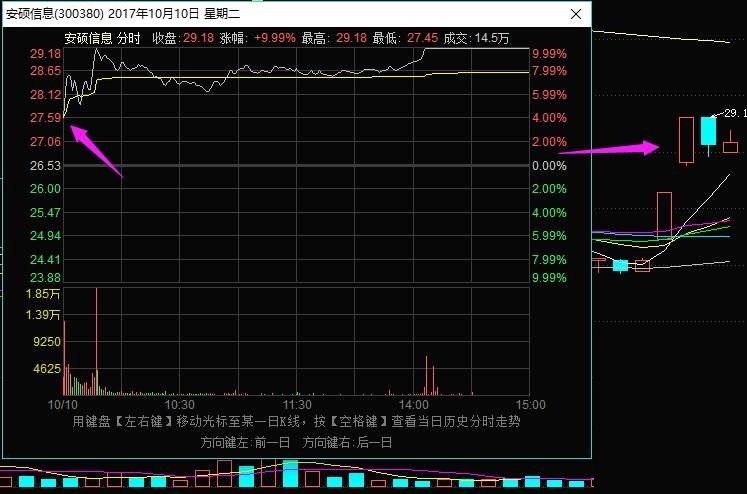The height and width of the screenshot is (494, 747).
Task: Click the 0.00% percent axis label
Action: click(549, 166)
